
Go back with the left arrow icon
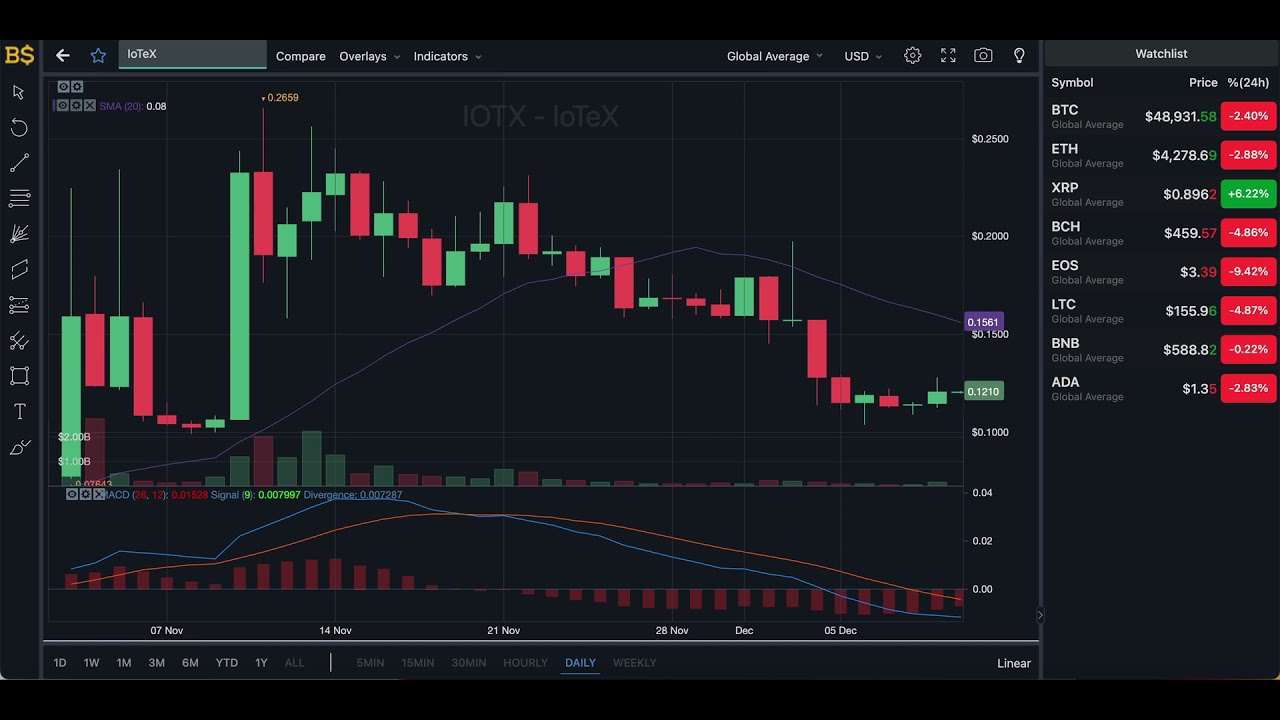62,56
